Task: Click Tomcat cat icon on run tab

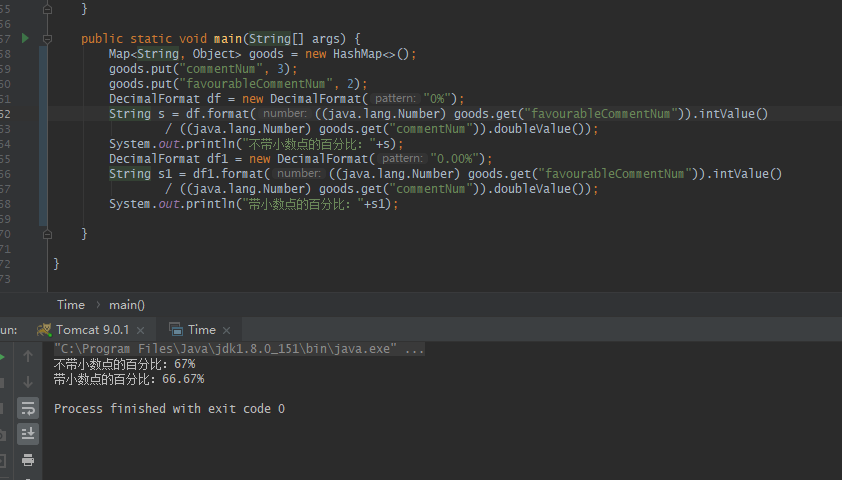Action: (44, 330)
